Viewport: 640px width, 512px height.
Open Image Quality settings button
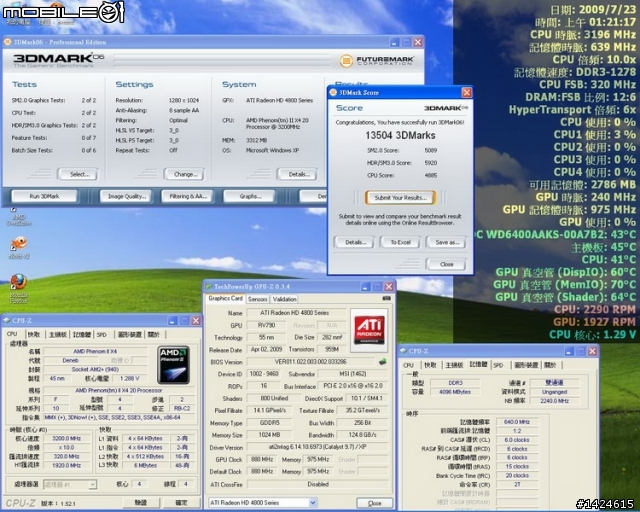click(x=127, y=196)
